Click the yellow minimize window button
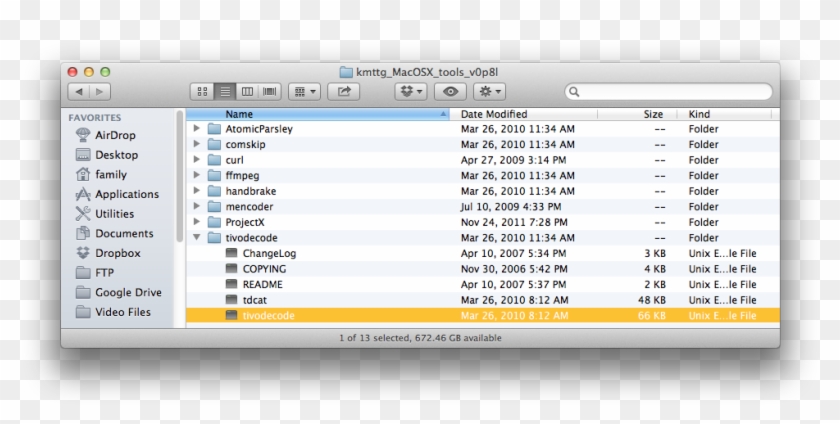Image resolution: width=840 pixels, height=424 pixels. [89, 72]
